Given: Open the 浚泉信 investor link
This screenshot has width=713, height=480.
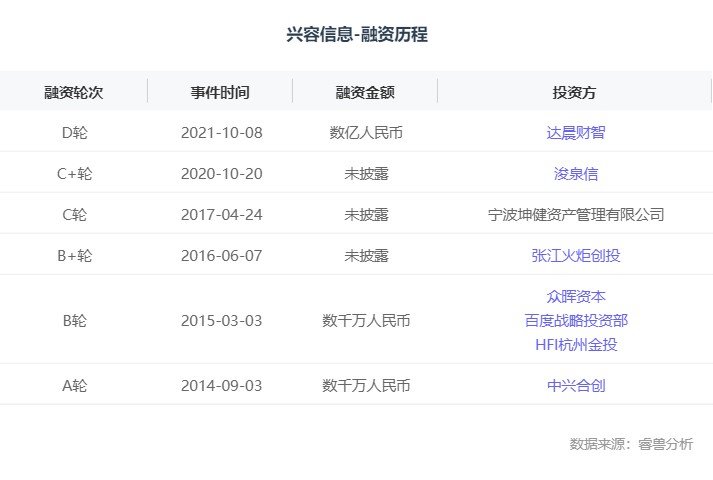Looking at the screenshot, I should [576, 174].
